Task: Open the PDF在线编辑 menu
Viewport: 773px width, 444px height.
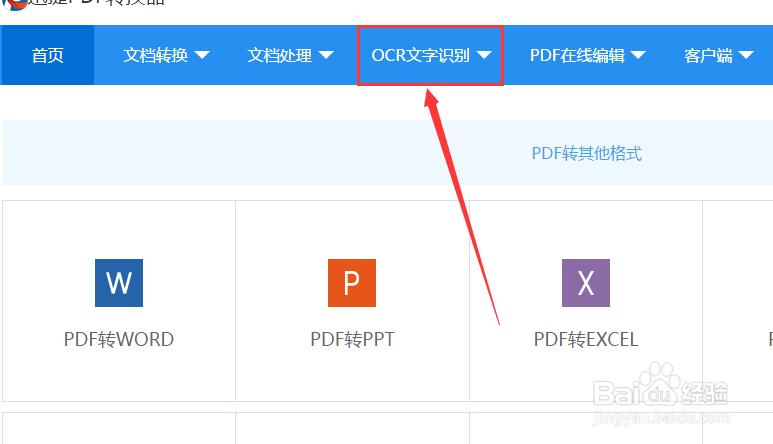Action: (x=577, y=55)
